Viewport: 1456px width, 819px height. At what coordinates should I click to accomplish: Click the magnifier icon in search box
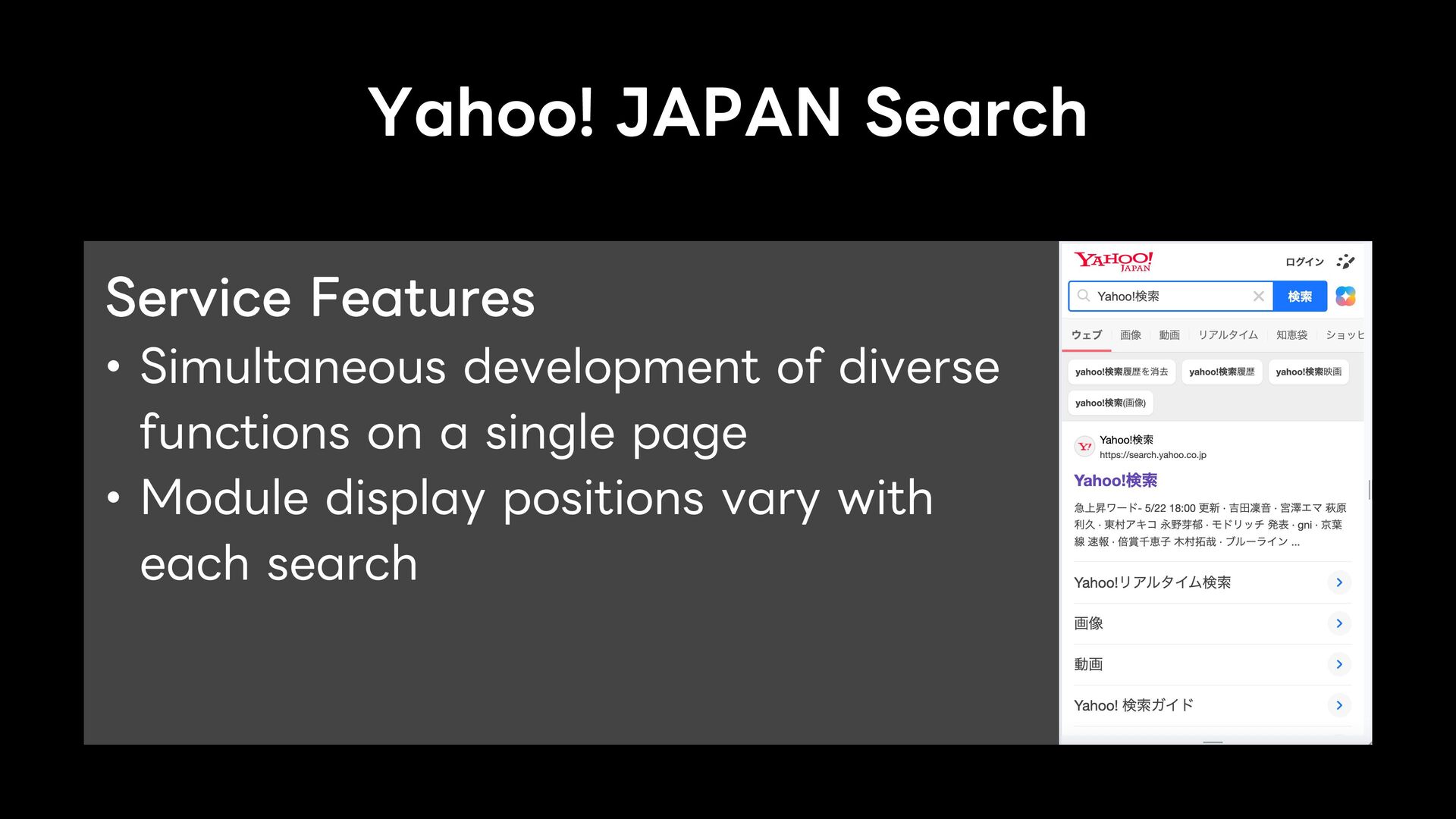(1084, 296)
